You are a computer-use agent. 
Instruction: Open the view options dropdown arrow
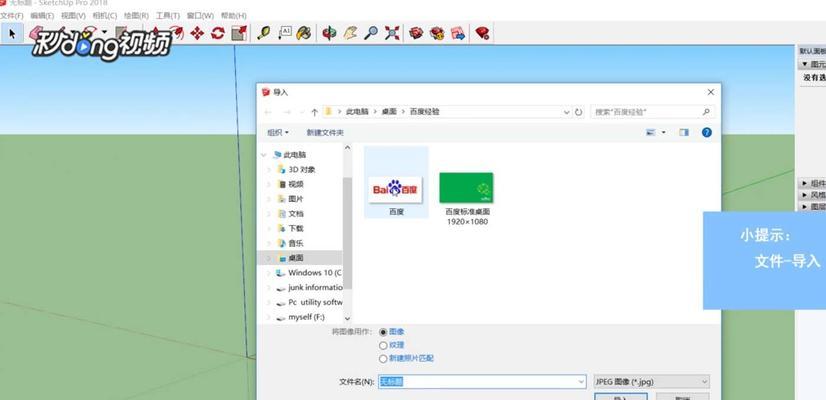(664, 132)
